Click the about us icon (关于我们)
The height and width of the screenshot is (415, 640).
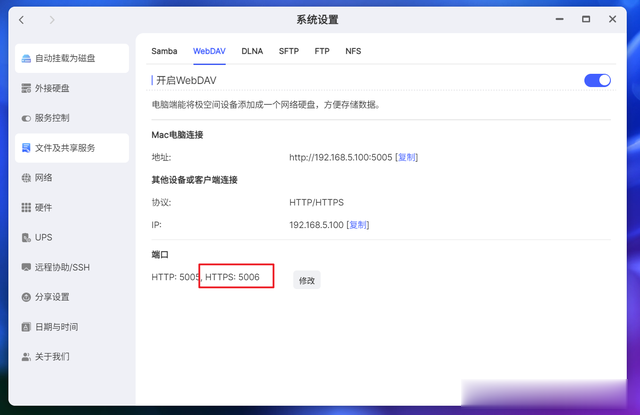26,357
